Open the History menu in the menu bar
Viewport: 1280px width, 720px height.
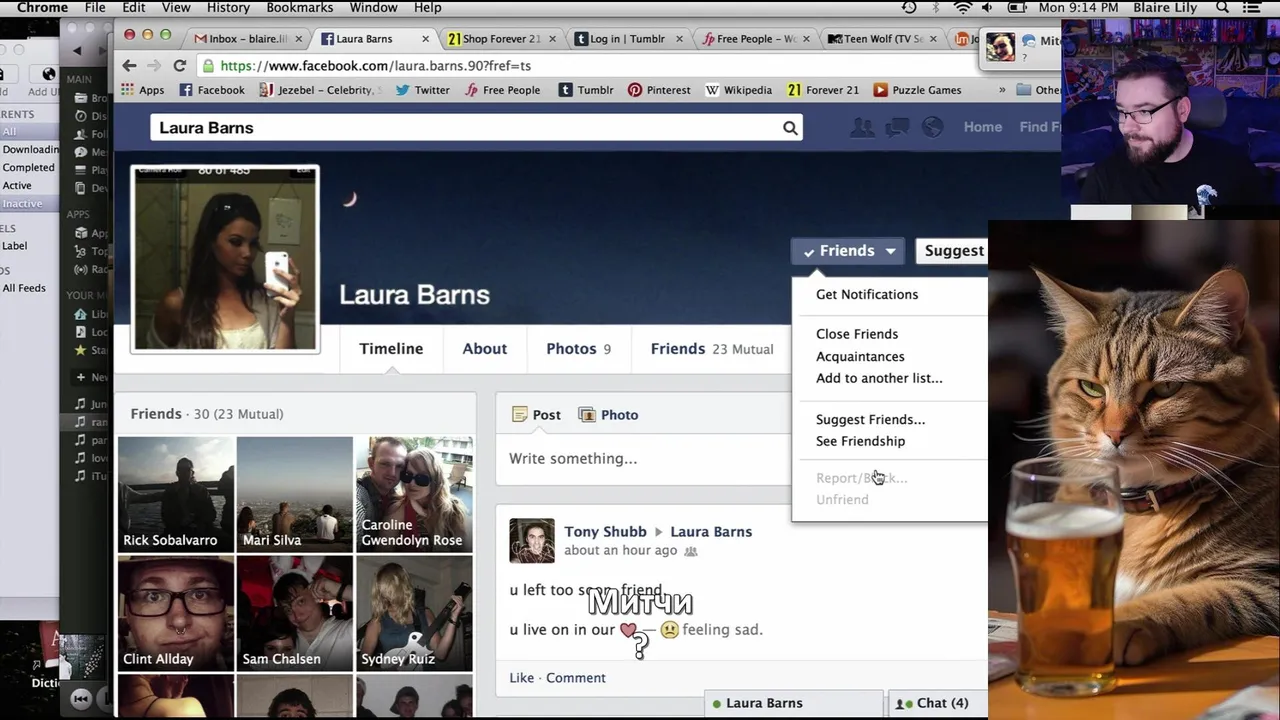click(228, 8)
